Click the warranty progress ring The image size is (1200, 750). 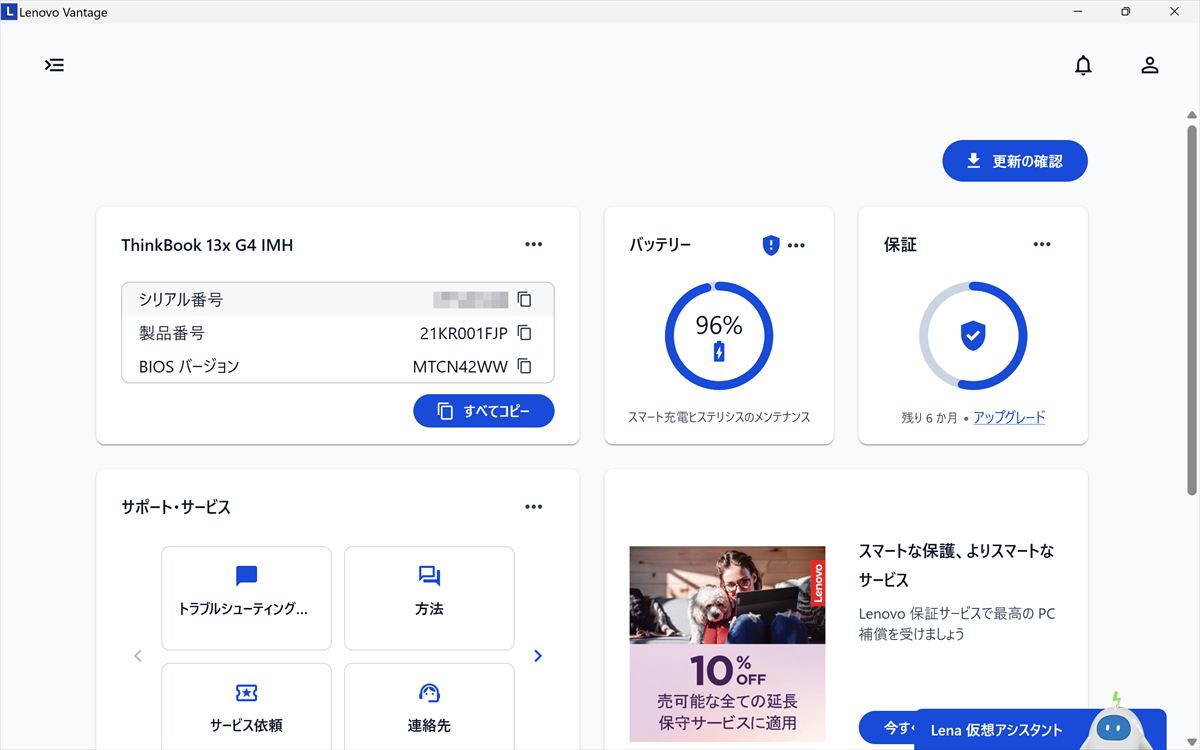tap(973, 336)
